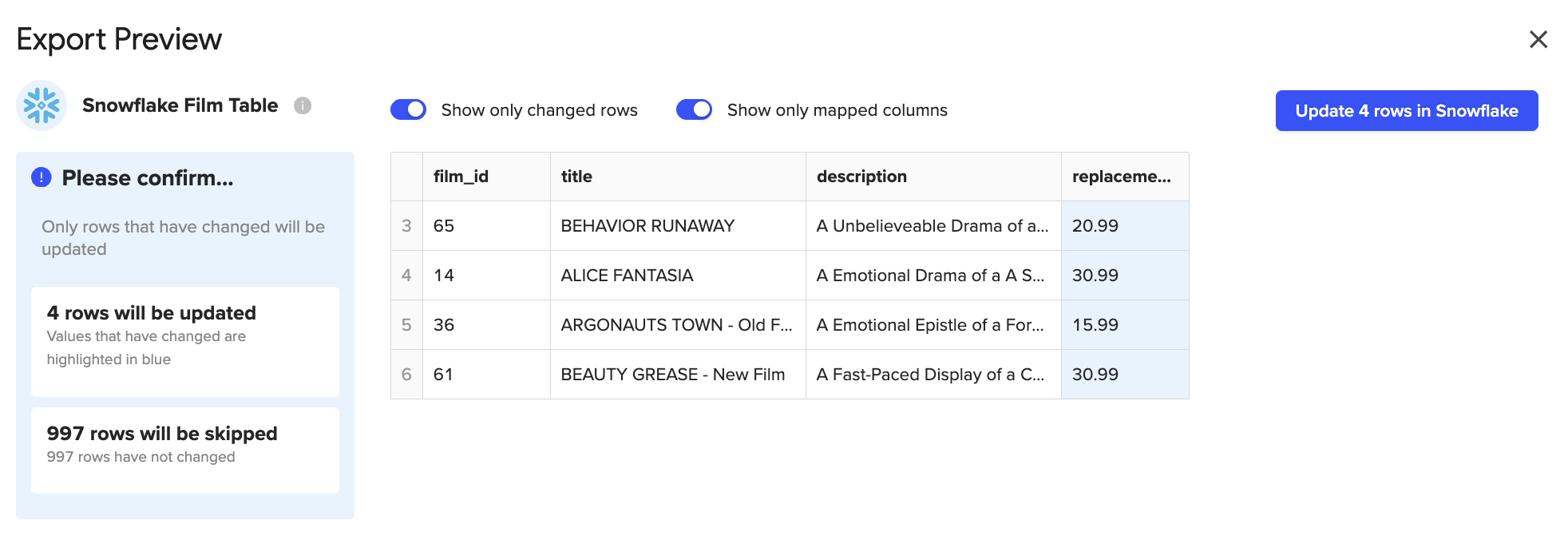Click the description column header
Screen dimensions: 1568x548
[932, 177]
